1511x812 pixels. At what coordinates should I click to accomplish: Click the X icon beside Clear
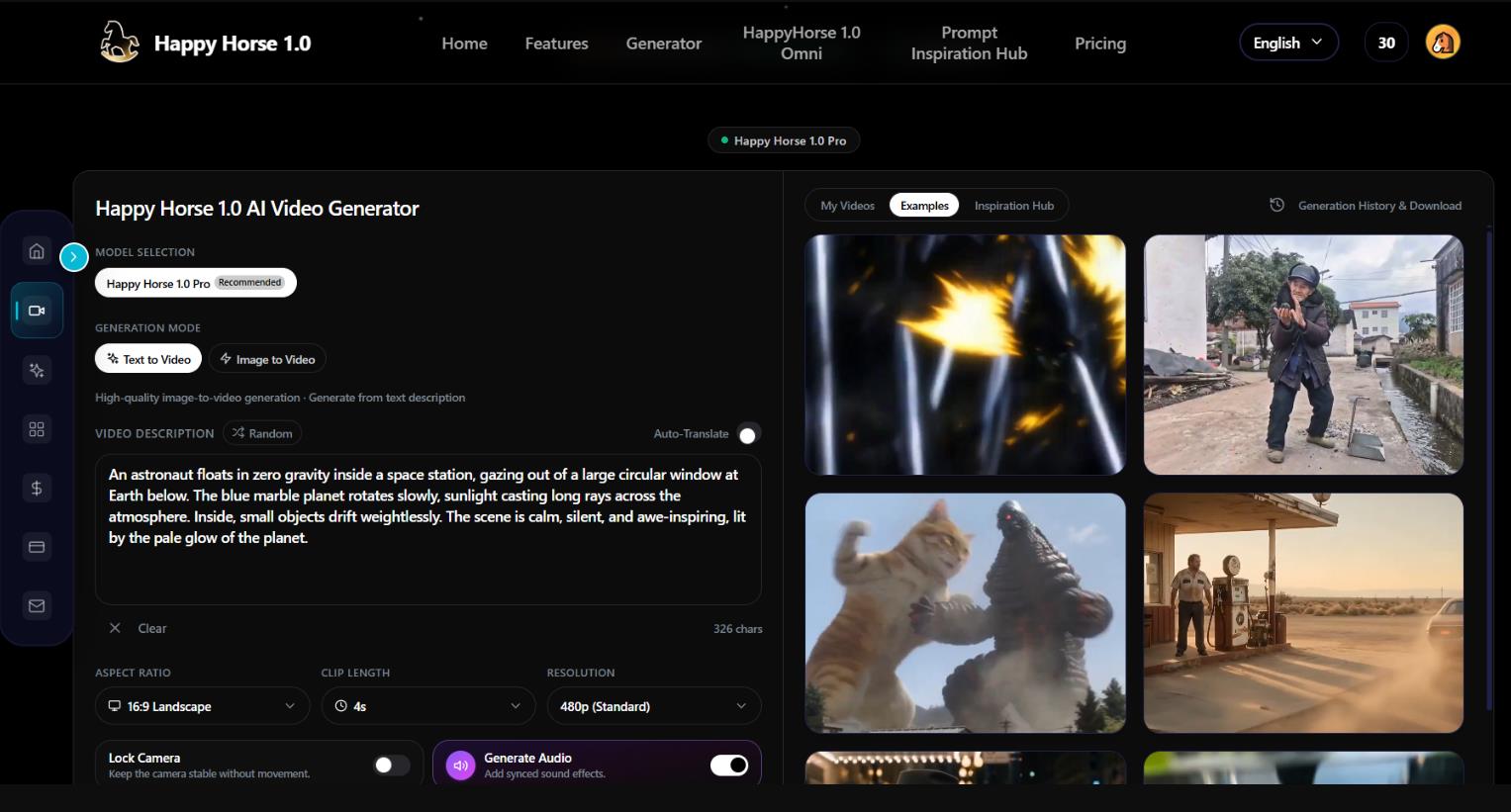(115, 628)
